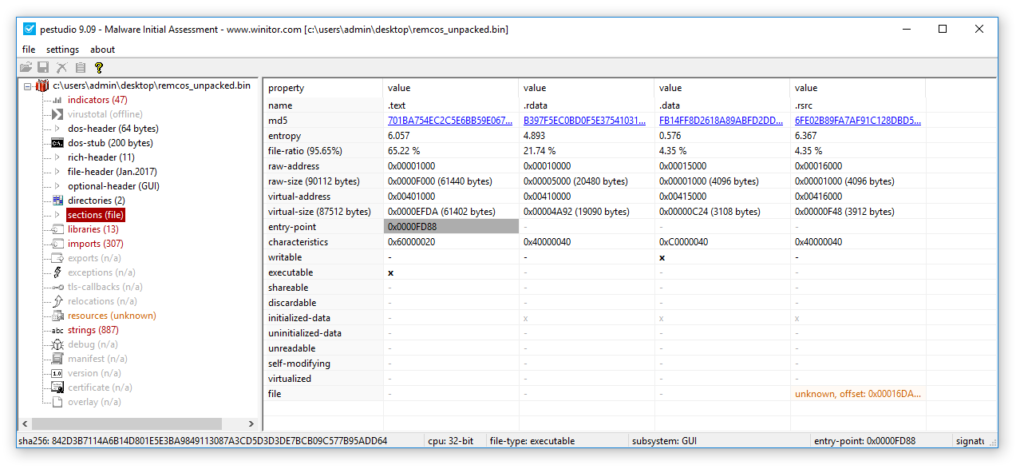Click the abc strings icon
The height and width of the screenshot is (469, 1024).
coord(57,330)
